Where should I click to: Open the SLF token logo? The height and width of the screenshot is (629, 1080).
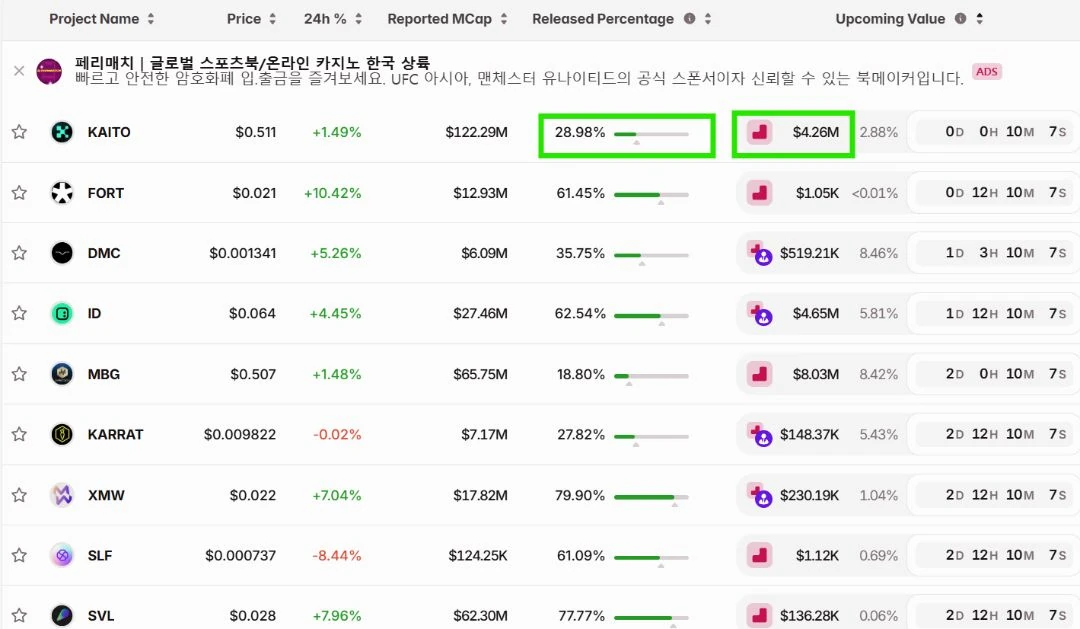[62, 555]
